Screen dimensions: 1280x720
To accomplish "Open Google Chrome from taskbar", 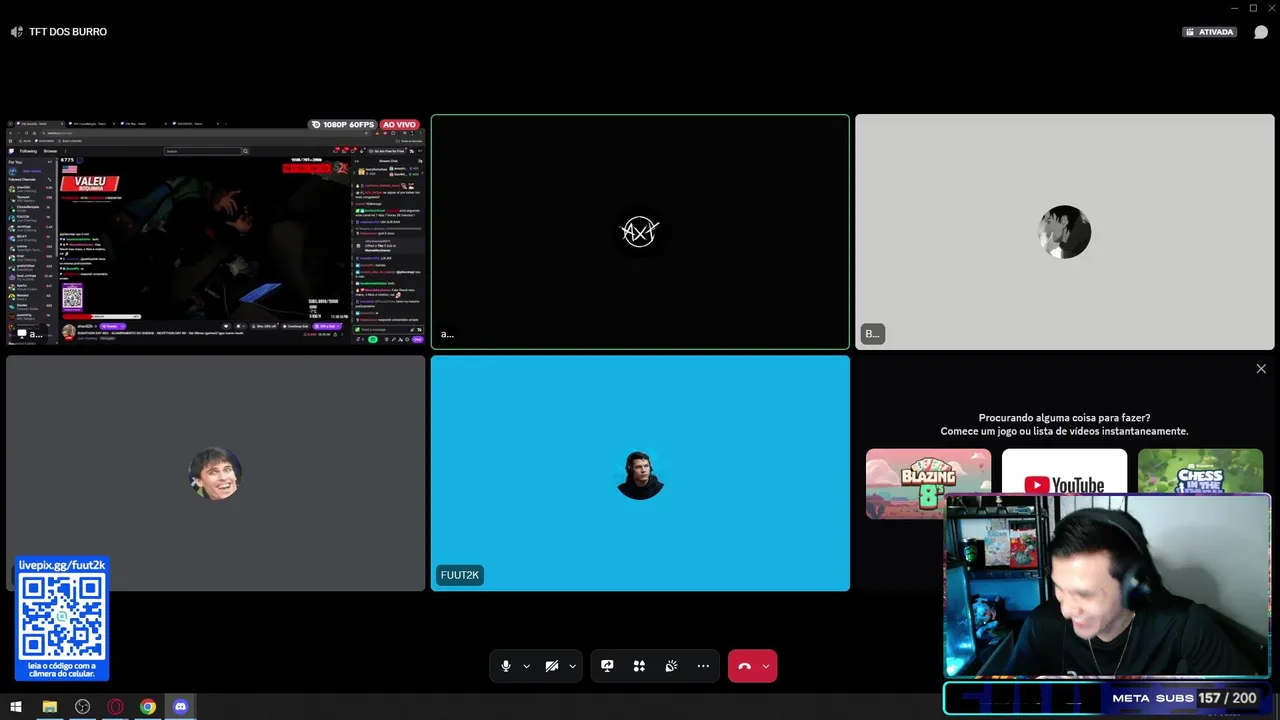I will tap(148, 707).
